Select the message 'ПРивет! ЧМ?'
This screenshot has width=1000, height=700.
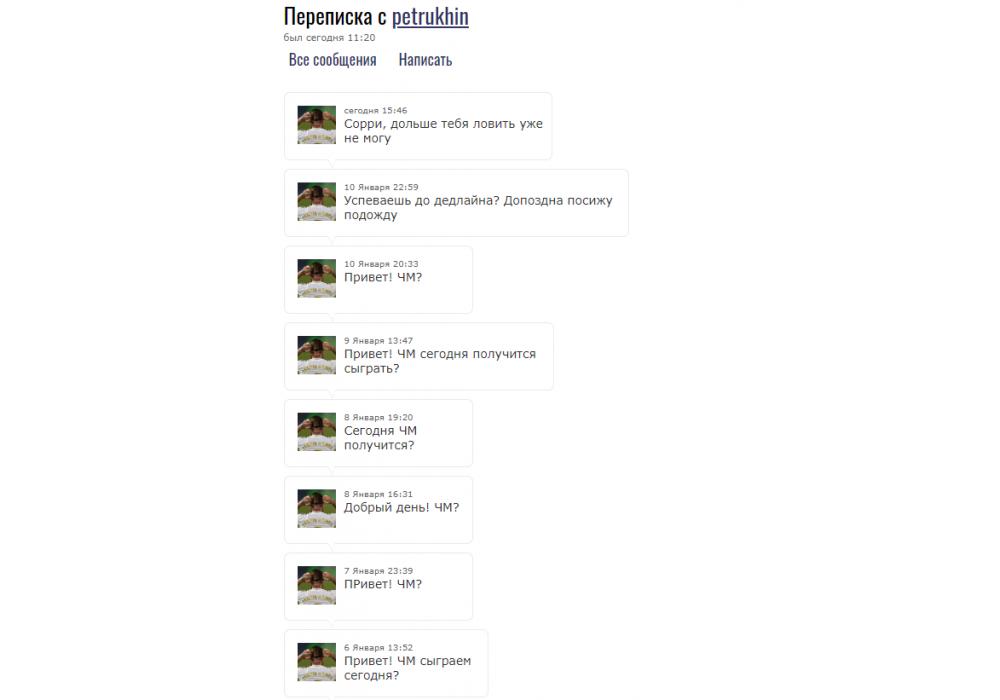coord(383,584)
